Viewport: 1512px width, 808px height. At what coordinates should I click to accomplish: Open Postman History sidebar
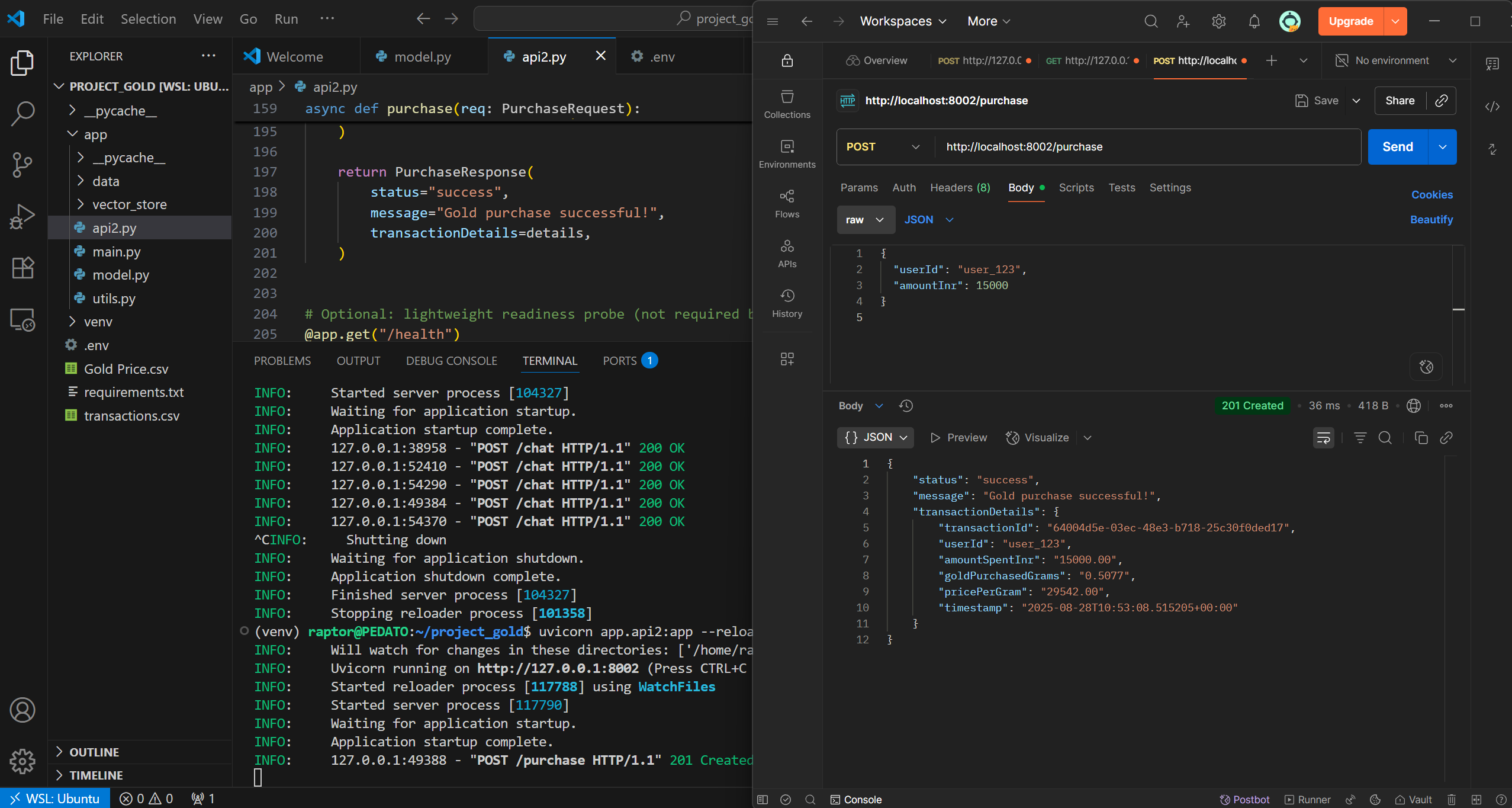coord(787,303)
